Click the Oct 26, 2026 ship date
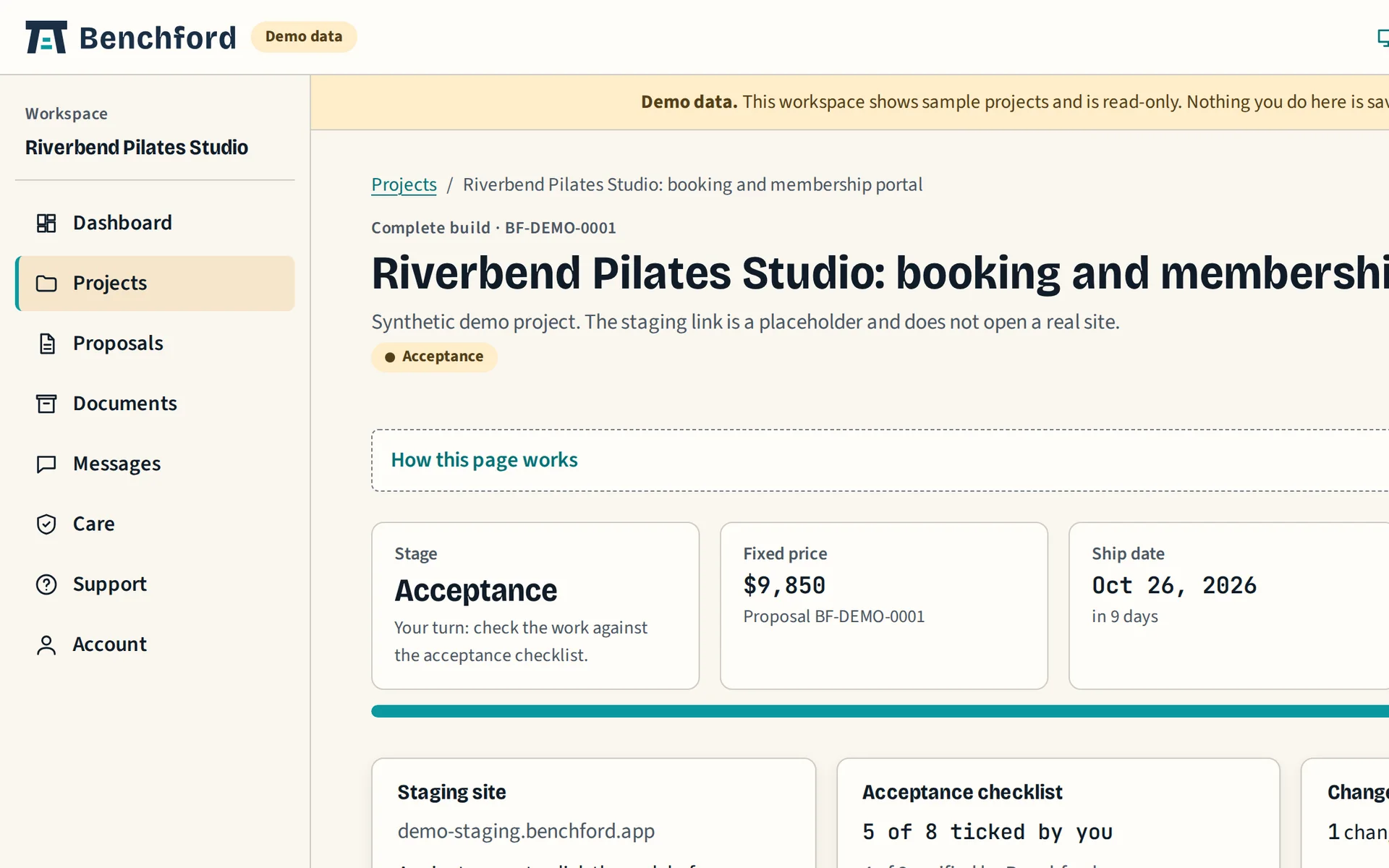Screen dimensions: 1389x868 click(1174, 585)
